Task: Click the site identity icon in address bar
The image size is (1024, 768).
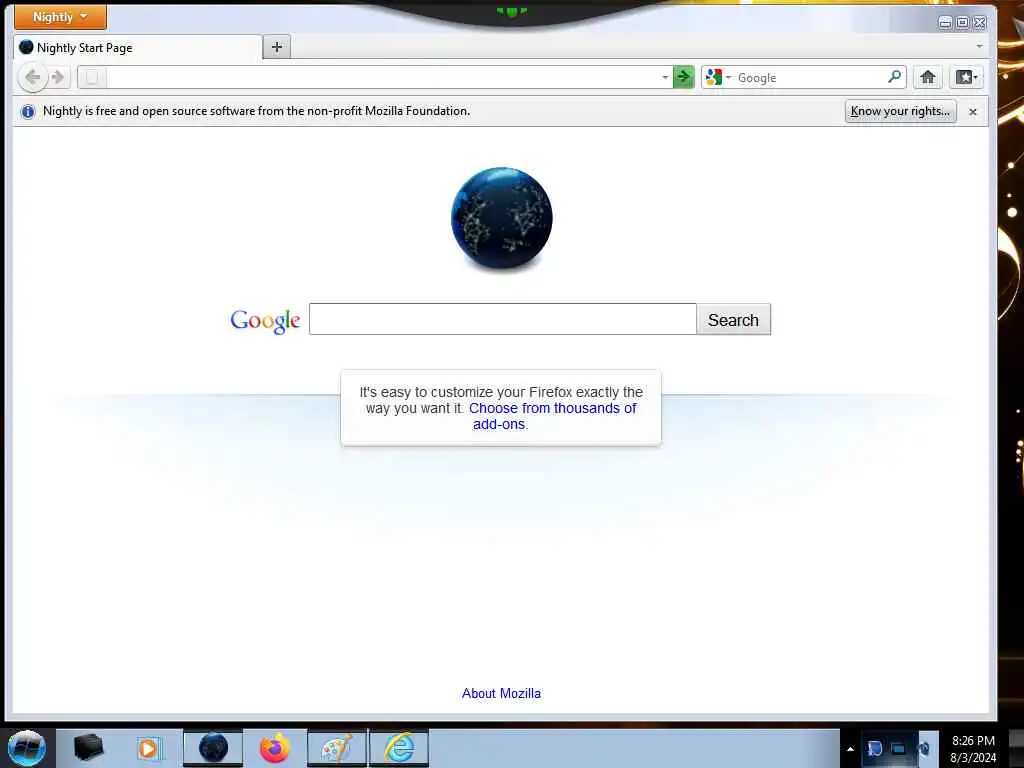Action: pos(92,78)
